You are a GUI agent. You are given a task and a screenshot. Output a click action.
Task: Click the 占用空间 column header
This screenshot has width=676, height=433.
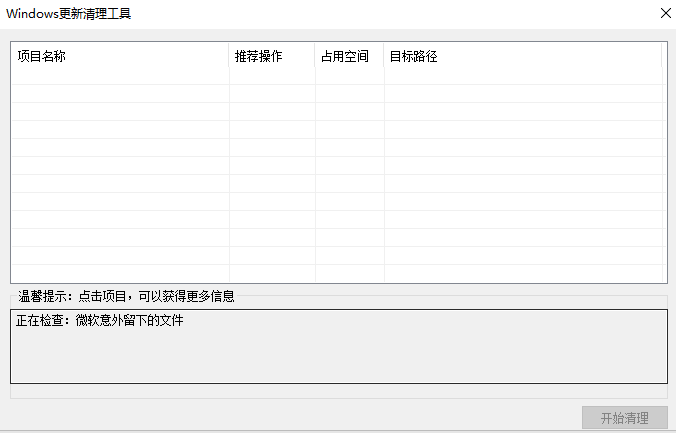click(x=349, y=56)
